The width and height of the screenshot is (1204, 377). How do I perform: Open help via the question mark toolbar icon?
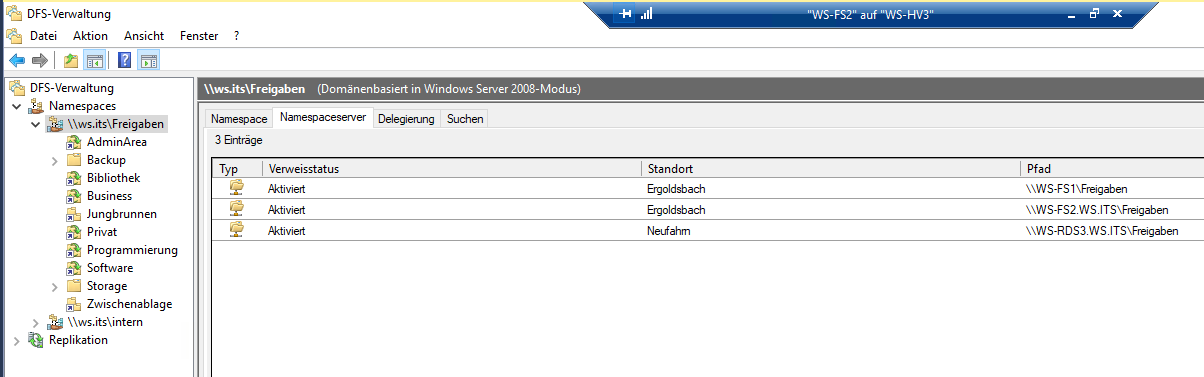125,60
